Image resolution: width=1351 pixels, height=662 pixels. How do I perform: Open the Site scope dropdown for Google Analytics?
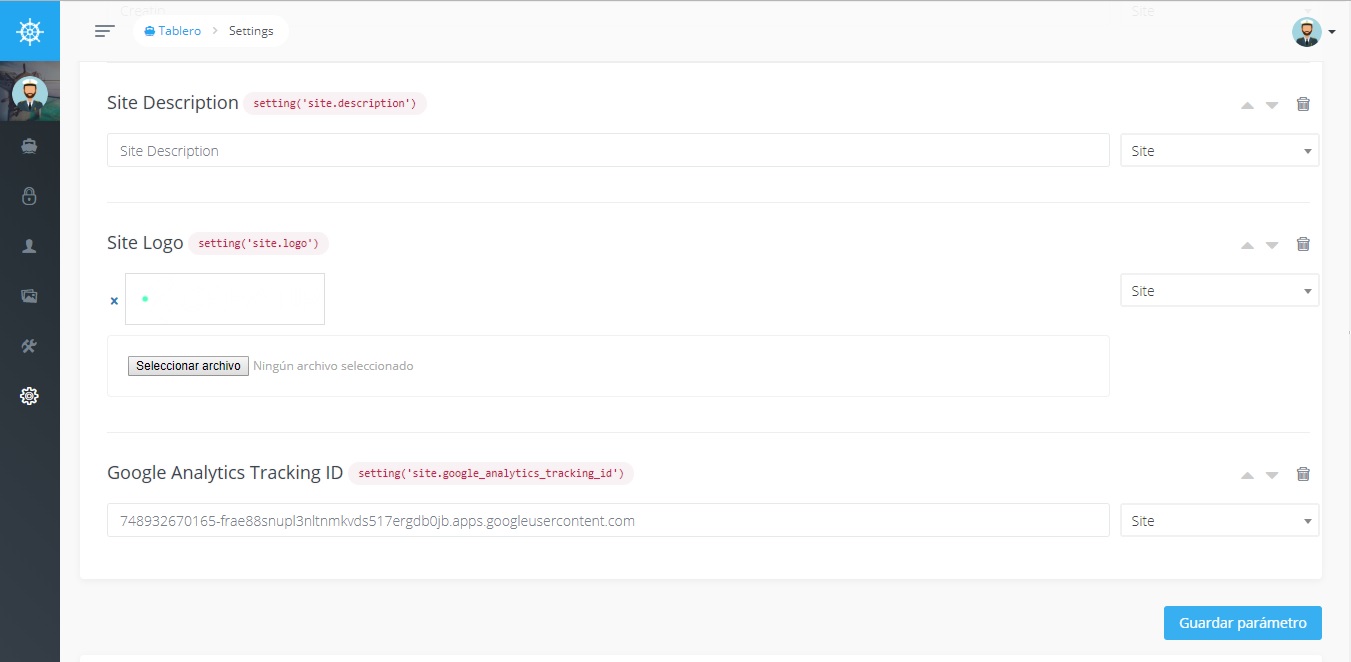click(x=1219, y=520)
